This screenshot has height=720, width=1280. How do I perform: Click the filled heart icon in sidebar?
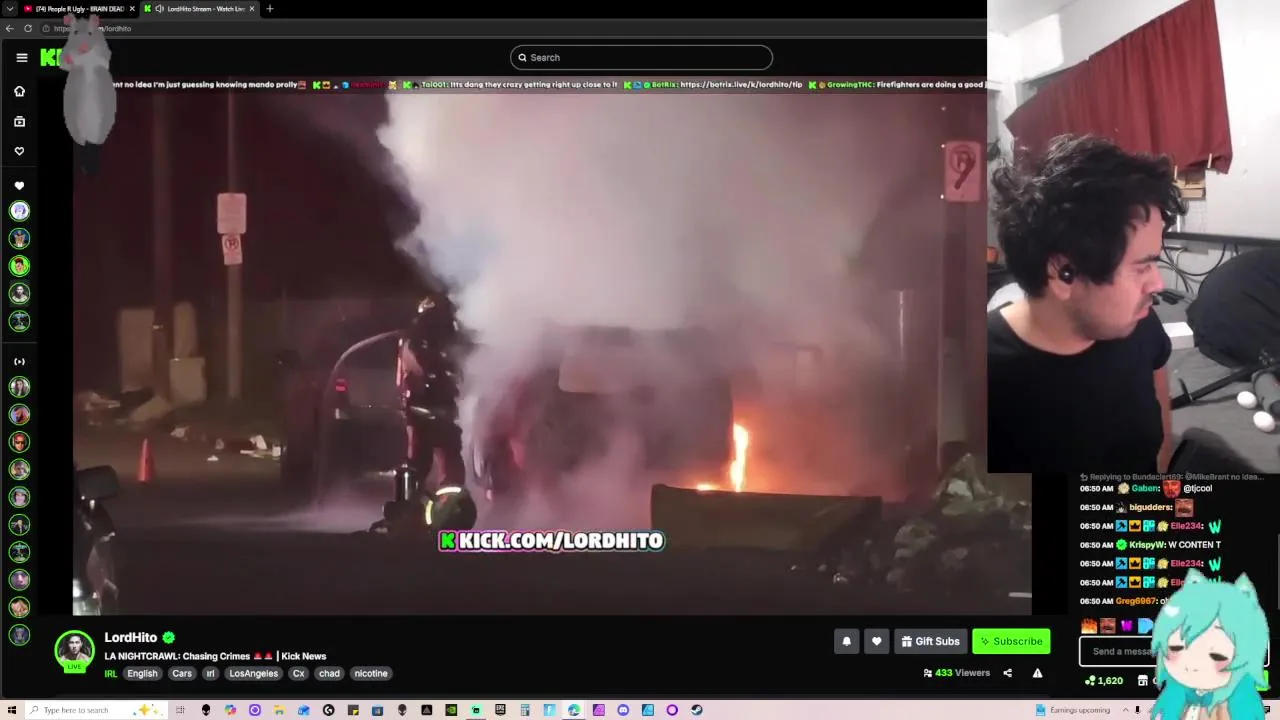19,186
